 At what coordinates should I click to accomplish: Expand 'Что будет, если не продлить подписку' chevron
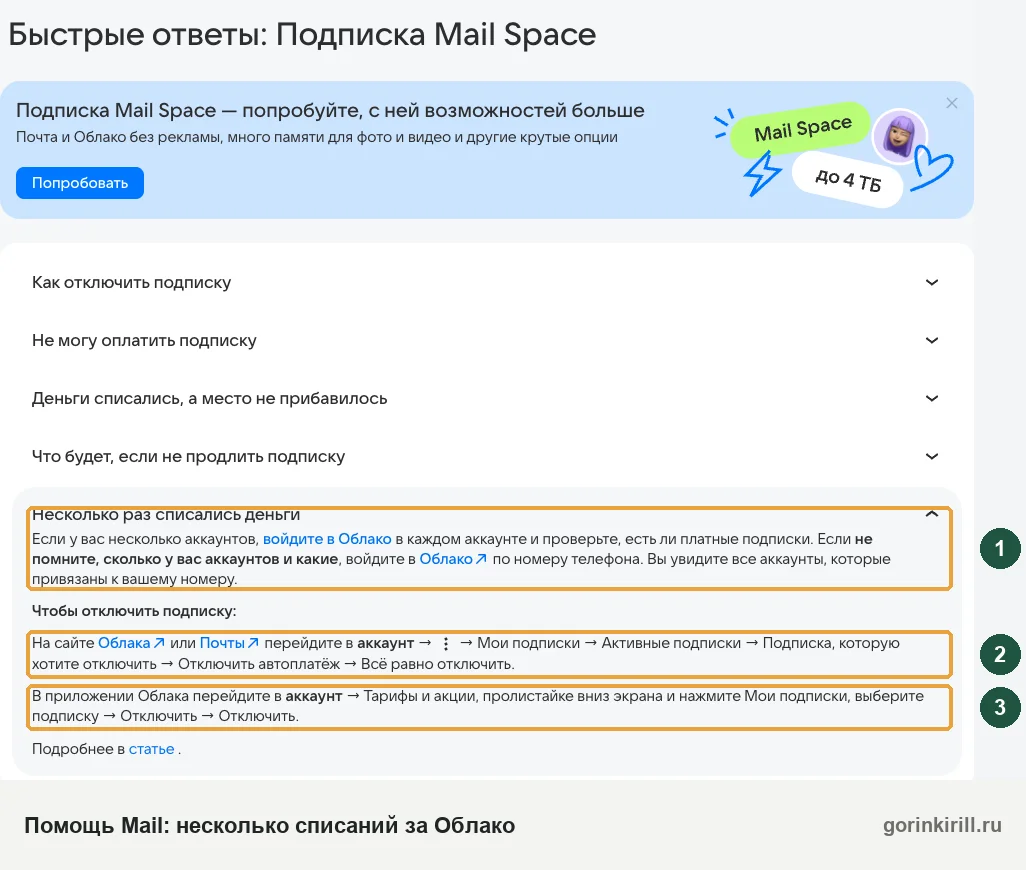(x=932, y=457)
